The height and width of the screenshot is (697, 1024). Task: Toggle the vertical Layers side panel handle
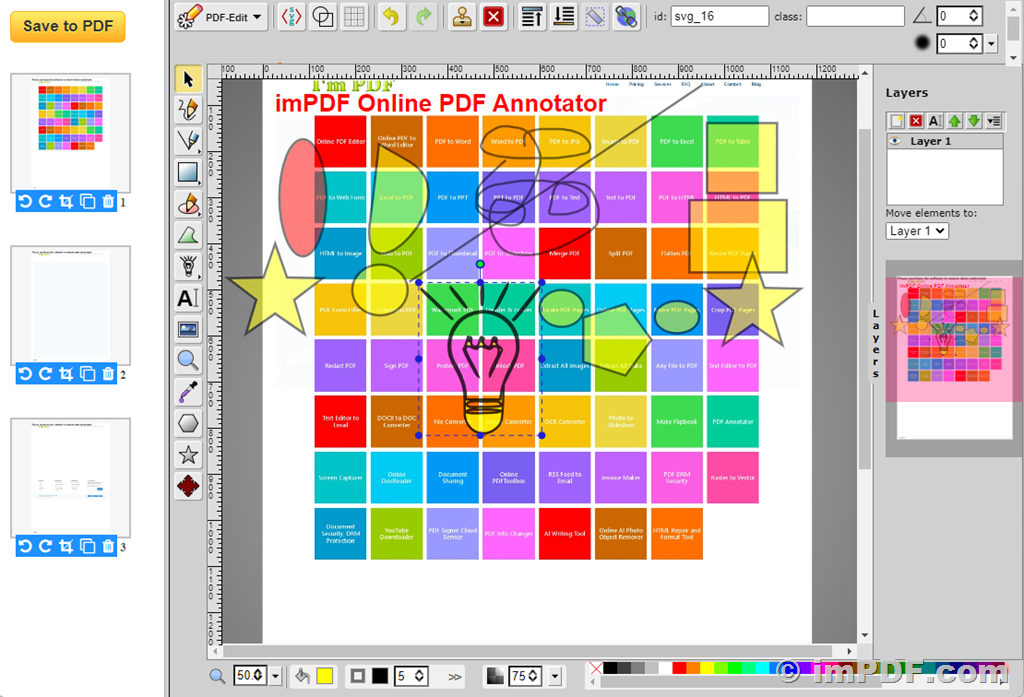click(x=875, y=344)
